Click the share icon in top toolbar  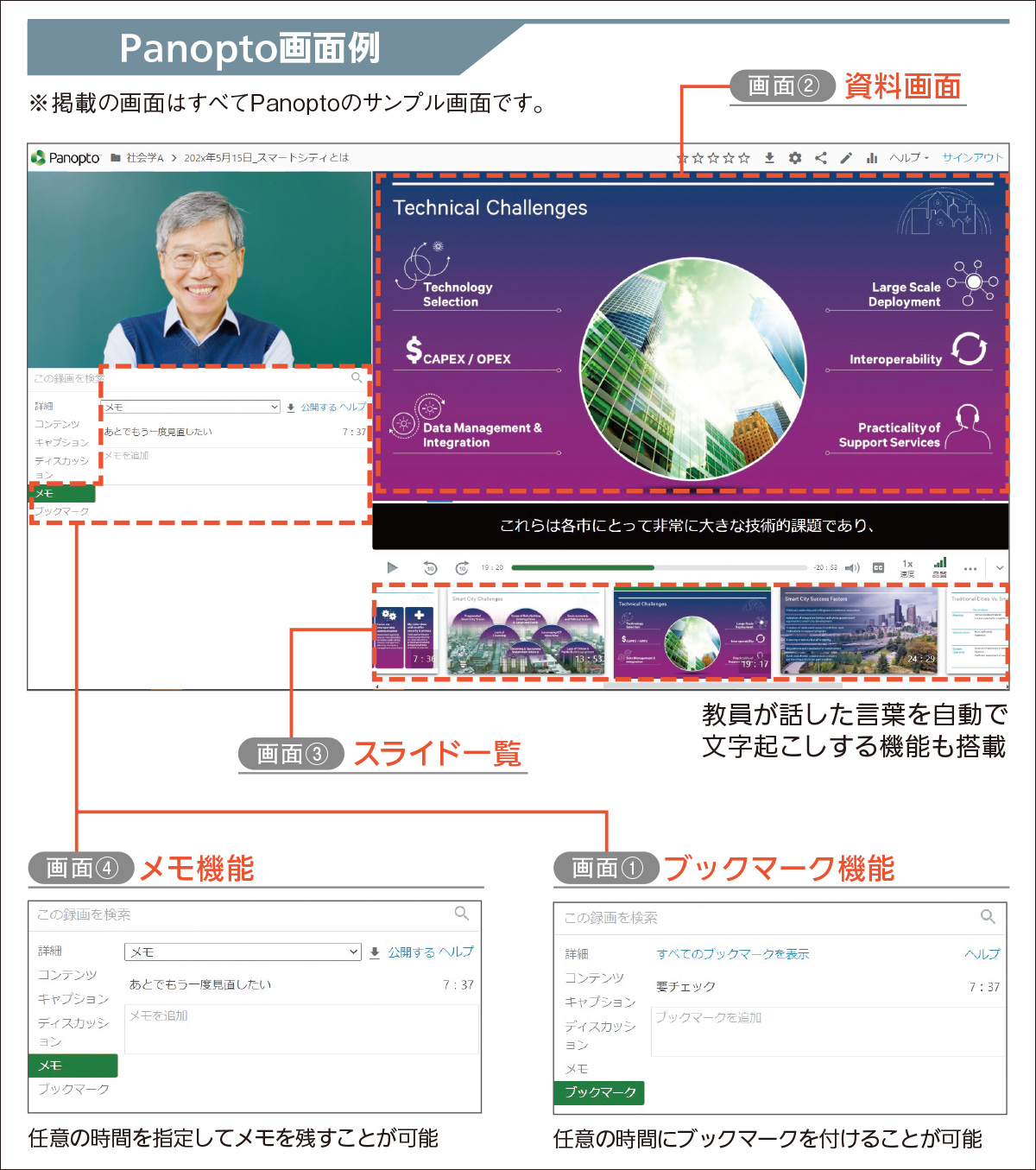click(x=821, y=158)
